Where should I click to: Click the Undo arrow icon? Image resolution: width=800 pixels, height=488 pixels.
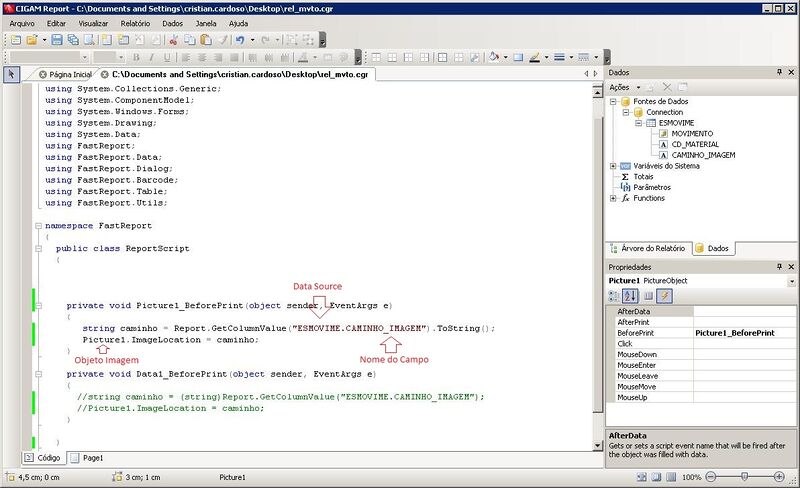click(x=240, y=40)
